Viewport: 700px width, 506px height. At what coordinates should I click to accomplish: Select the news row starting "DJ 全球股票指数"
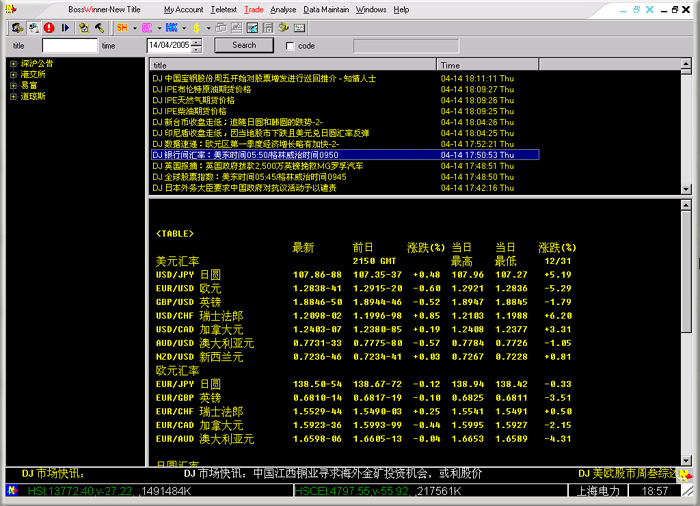(x=344, y=177)
